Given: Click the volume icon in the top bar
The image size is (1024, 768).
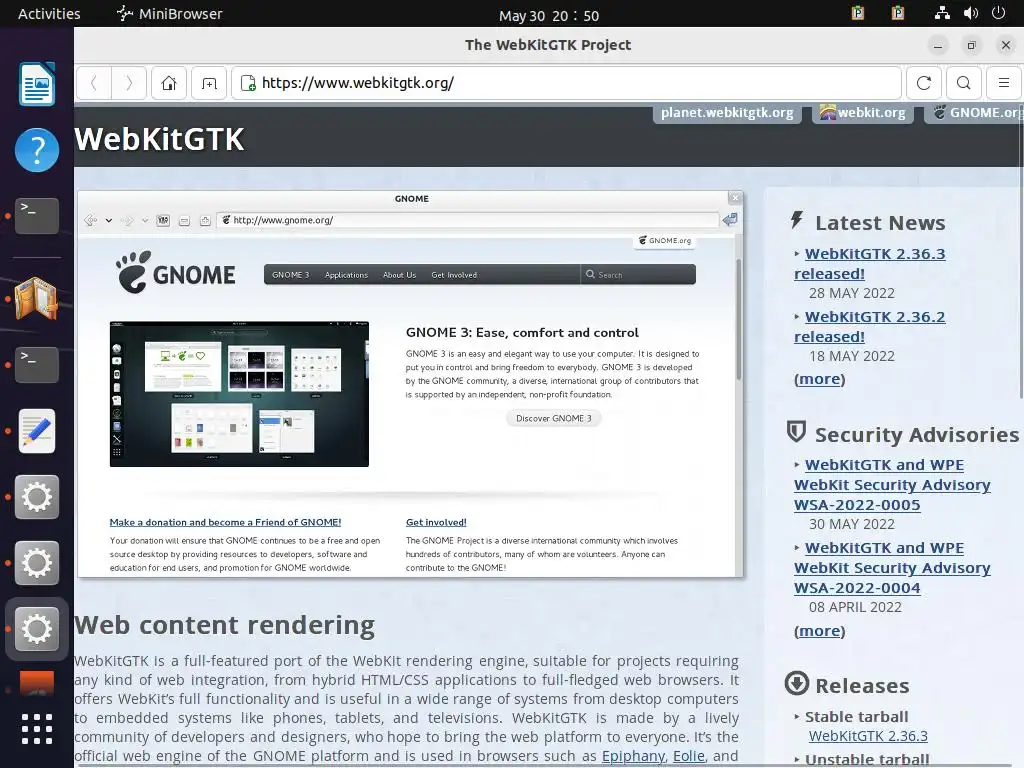Looking at the screenshot, I should 971,13.
